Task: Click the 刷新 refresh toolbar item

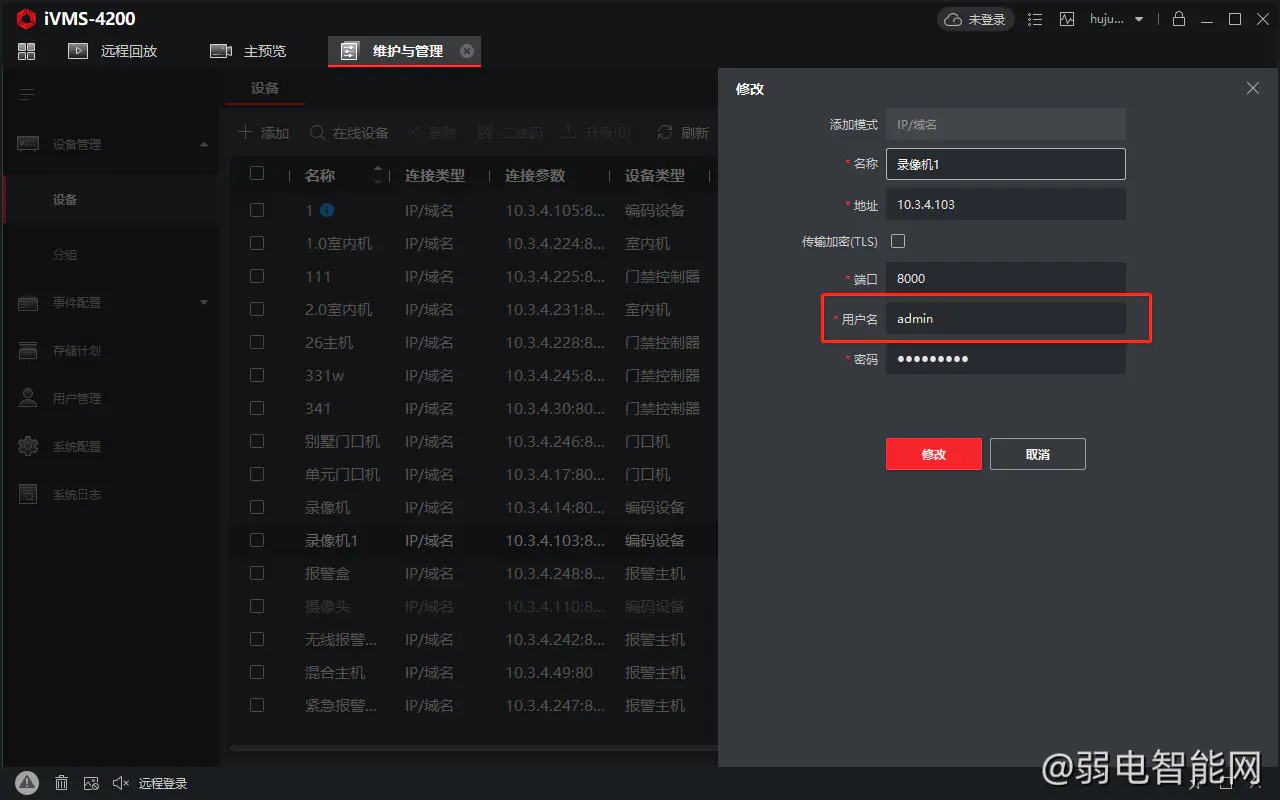Action: coord(683,133)
